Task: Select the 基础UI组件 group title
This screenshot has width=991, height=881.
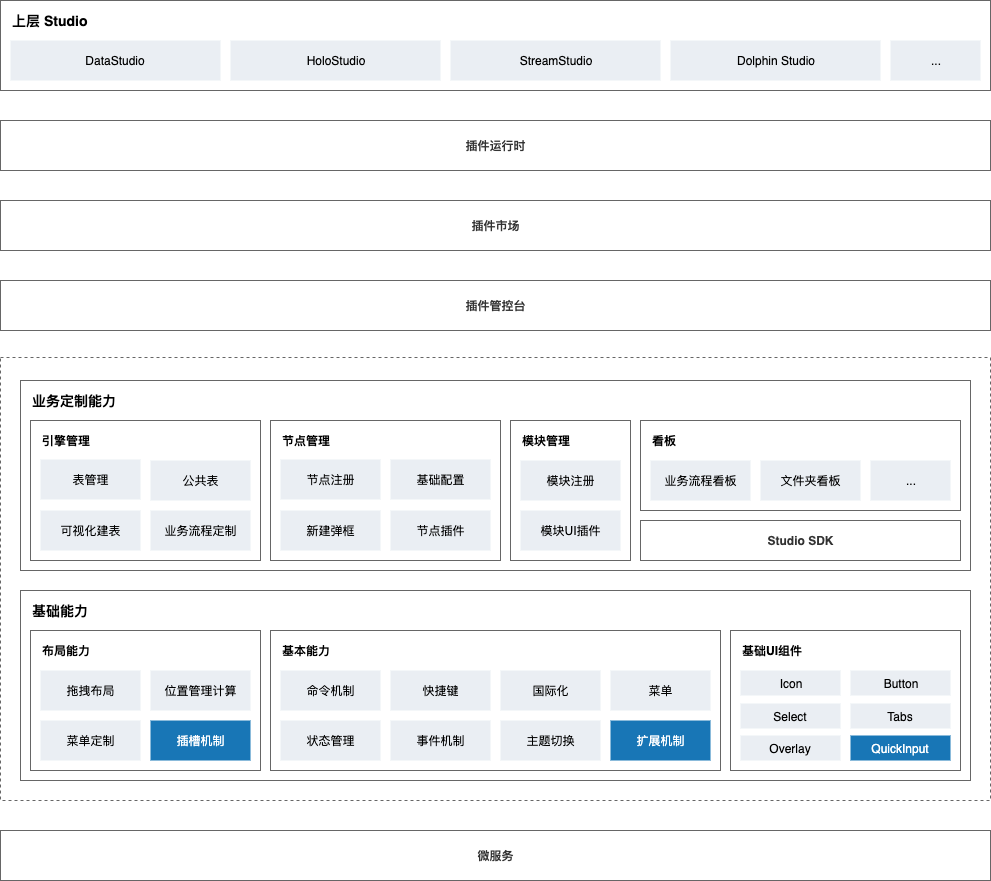Action: pos(772,650)
